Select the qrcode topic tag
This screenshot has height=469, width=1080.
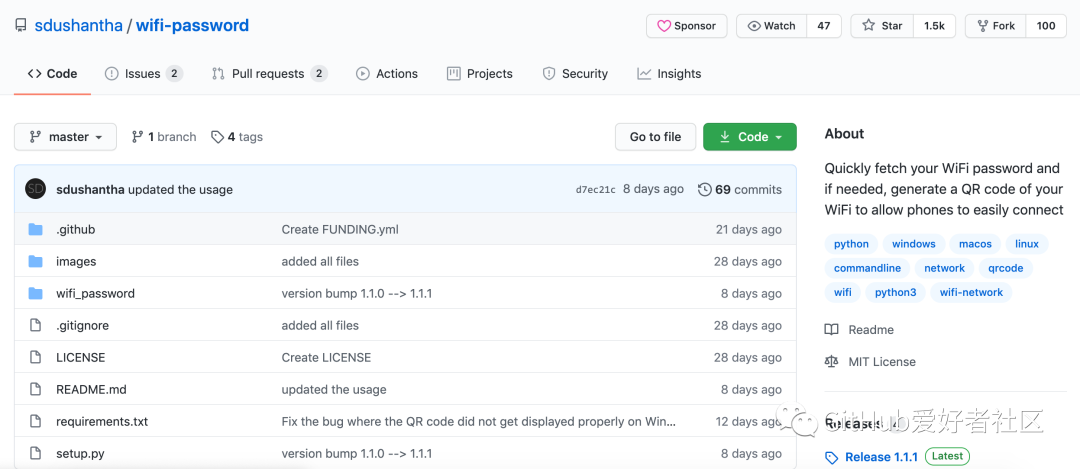pos(1006,268)
